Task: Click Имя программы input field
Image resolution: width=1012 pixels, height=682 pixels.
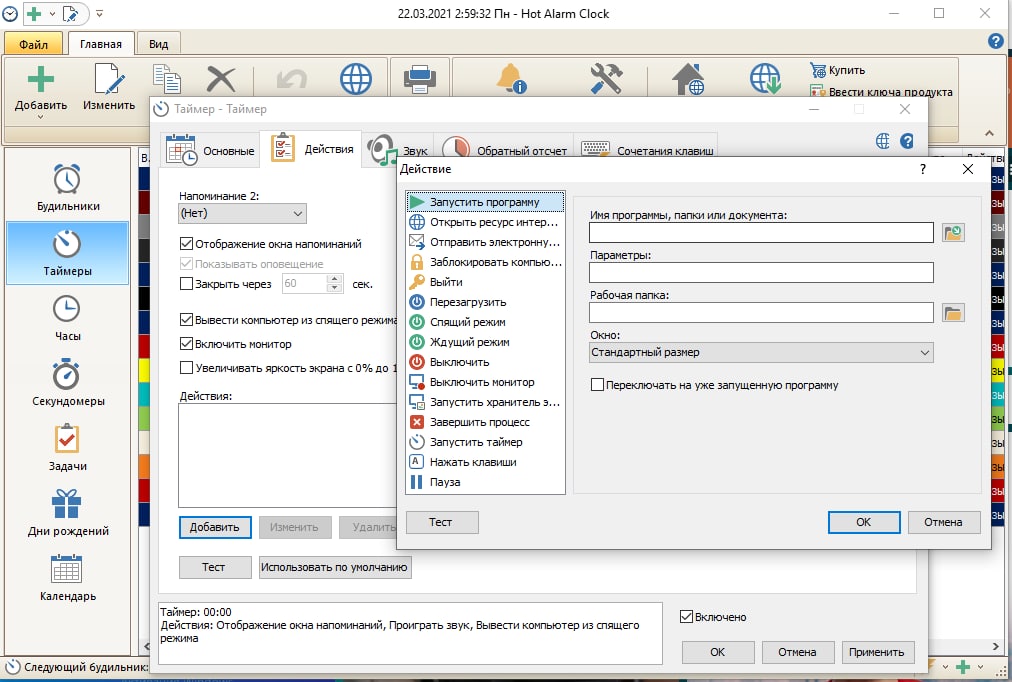Action: click(x=761, y=233)
